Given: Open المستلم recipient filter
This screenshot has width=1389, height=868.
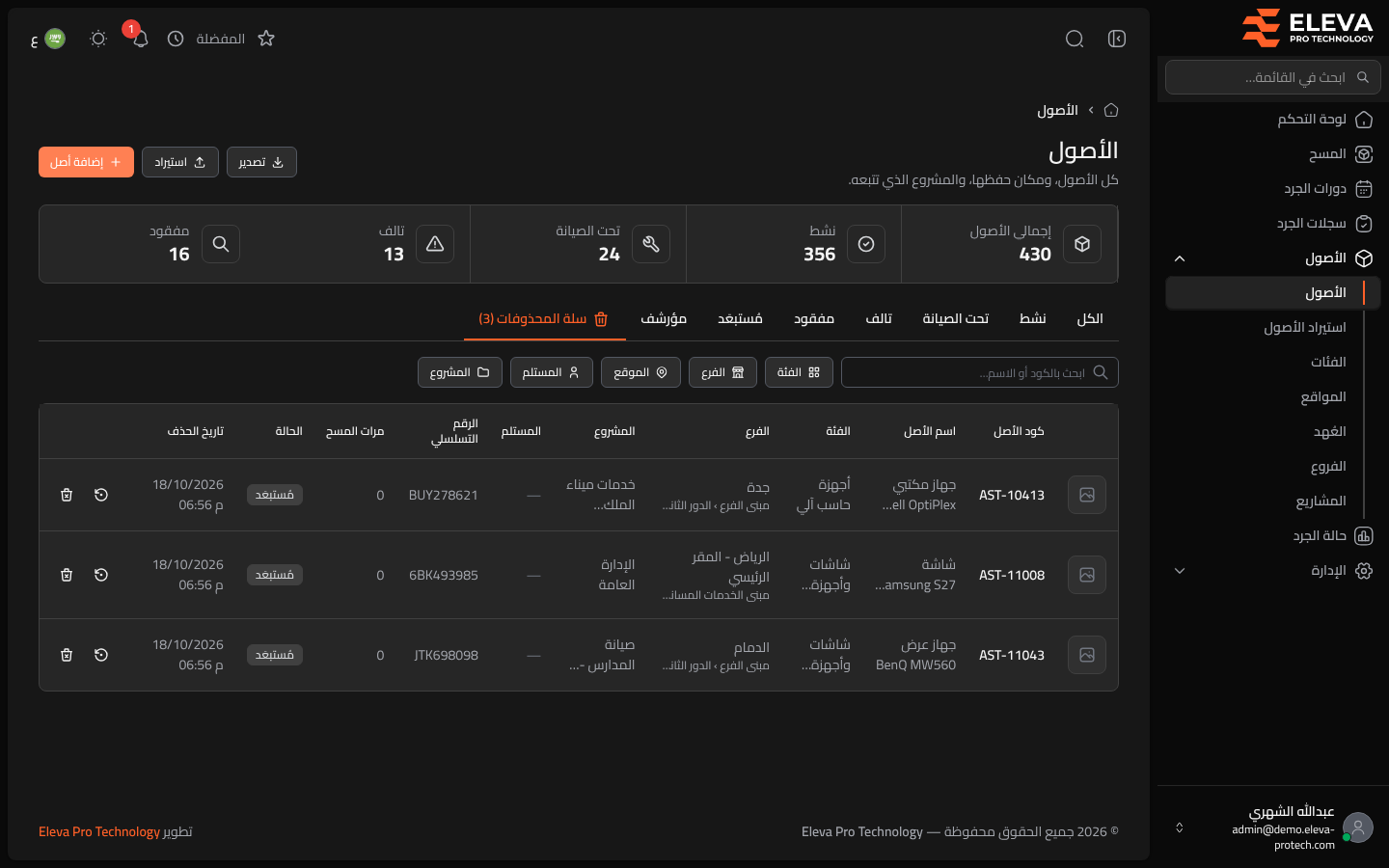Looking at the screenshot, I should (x=551, y=372).
